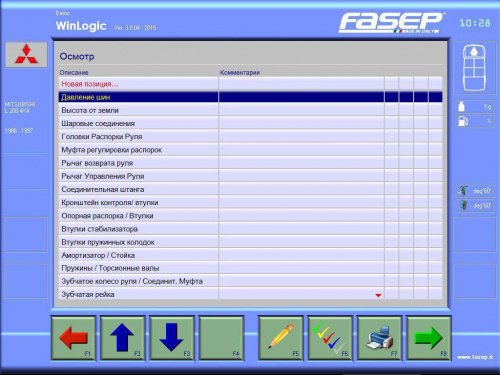Click the vehicle top-view diagram icon
The image size is (500, 375).
point(474,68)
